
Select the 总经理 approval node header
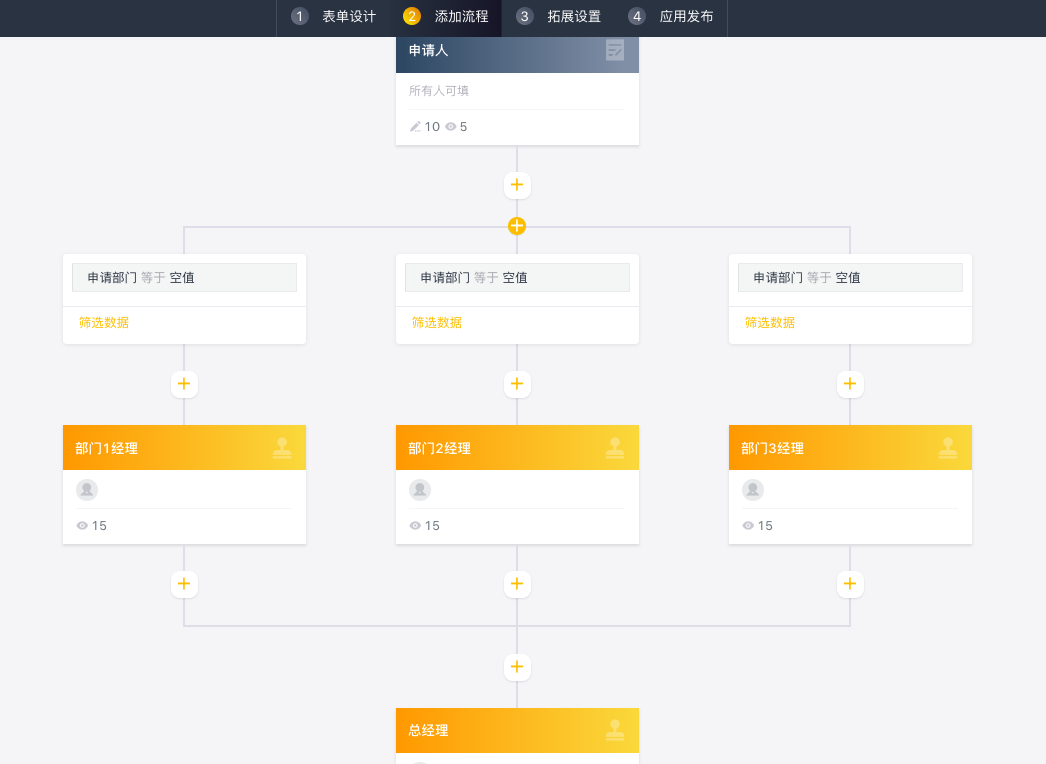pyautogui.click(x=517, y=730)
